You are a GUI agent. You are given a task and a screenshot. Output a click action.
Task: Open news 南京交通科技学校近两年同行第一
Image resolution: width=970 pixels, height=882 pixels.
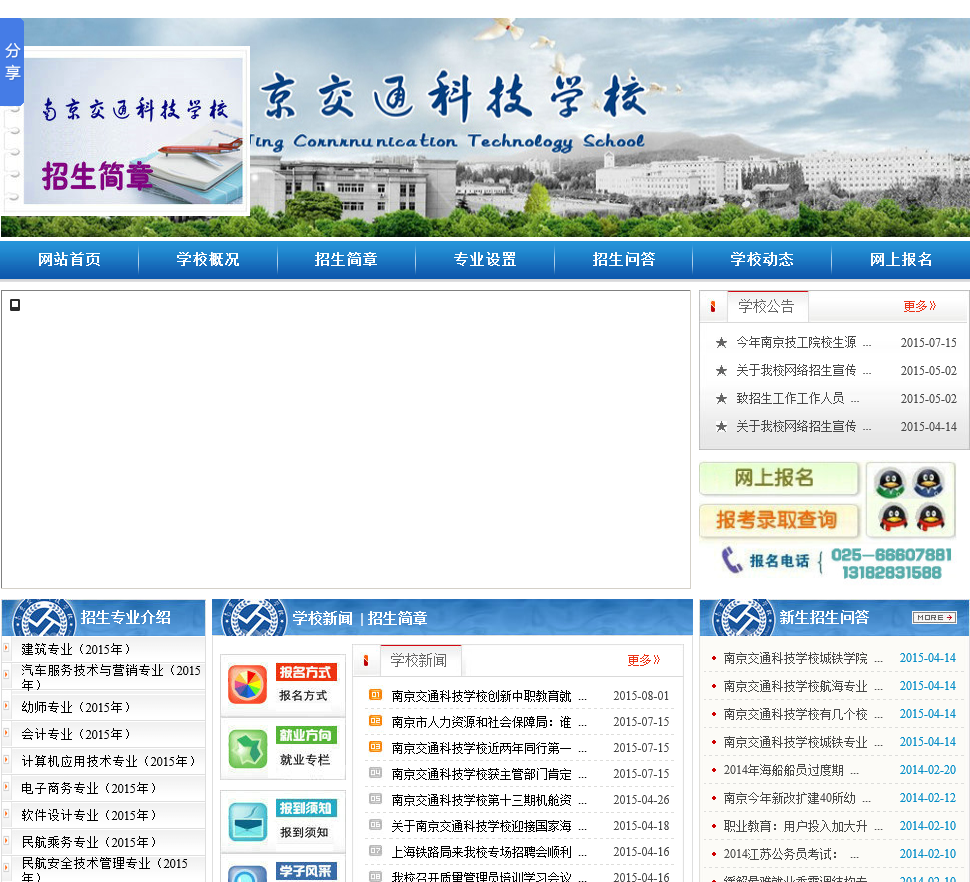488,748
